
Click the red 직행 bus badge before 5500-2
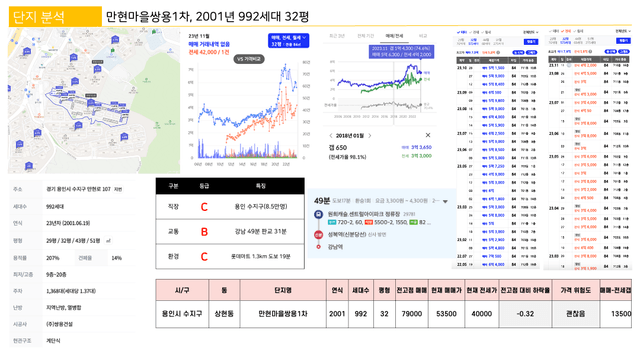[369, 222]
